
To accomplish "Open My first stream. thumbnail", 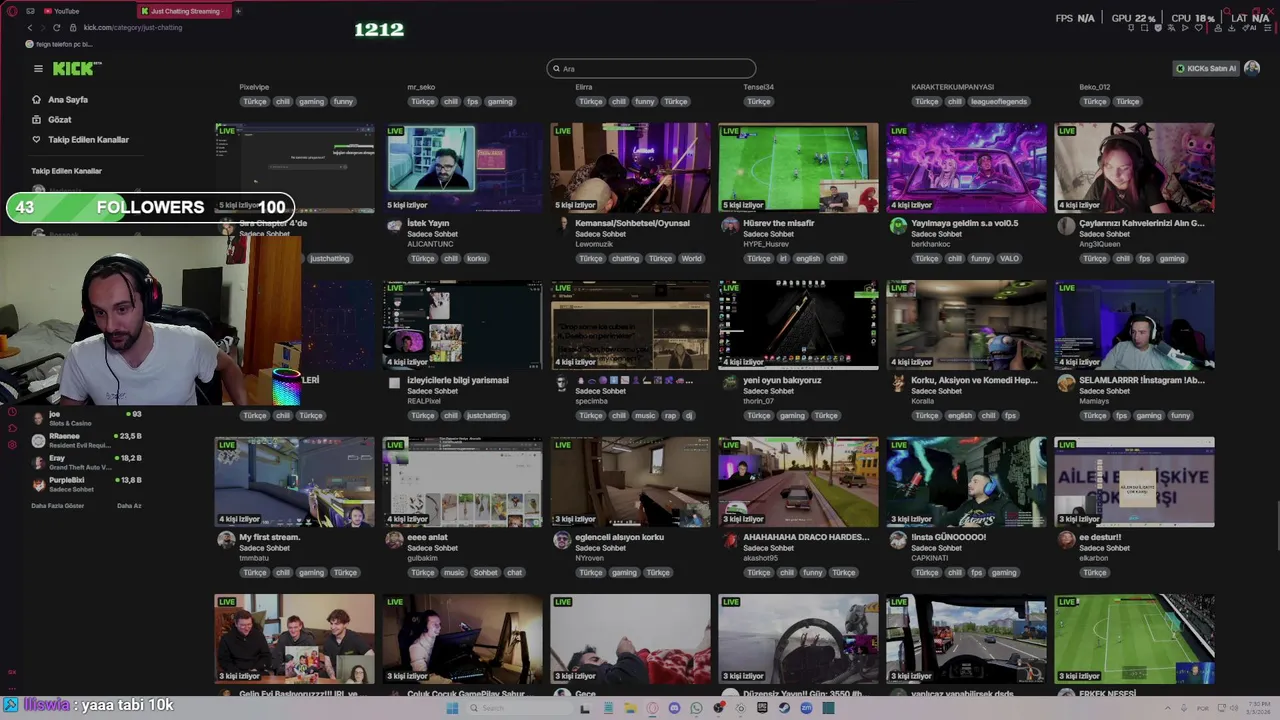I will pyautogui.click(x=294, y=482).
